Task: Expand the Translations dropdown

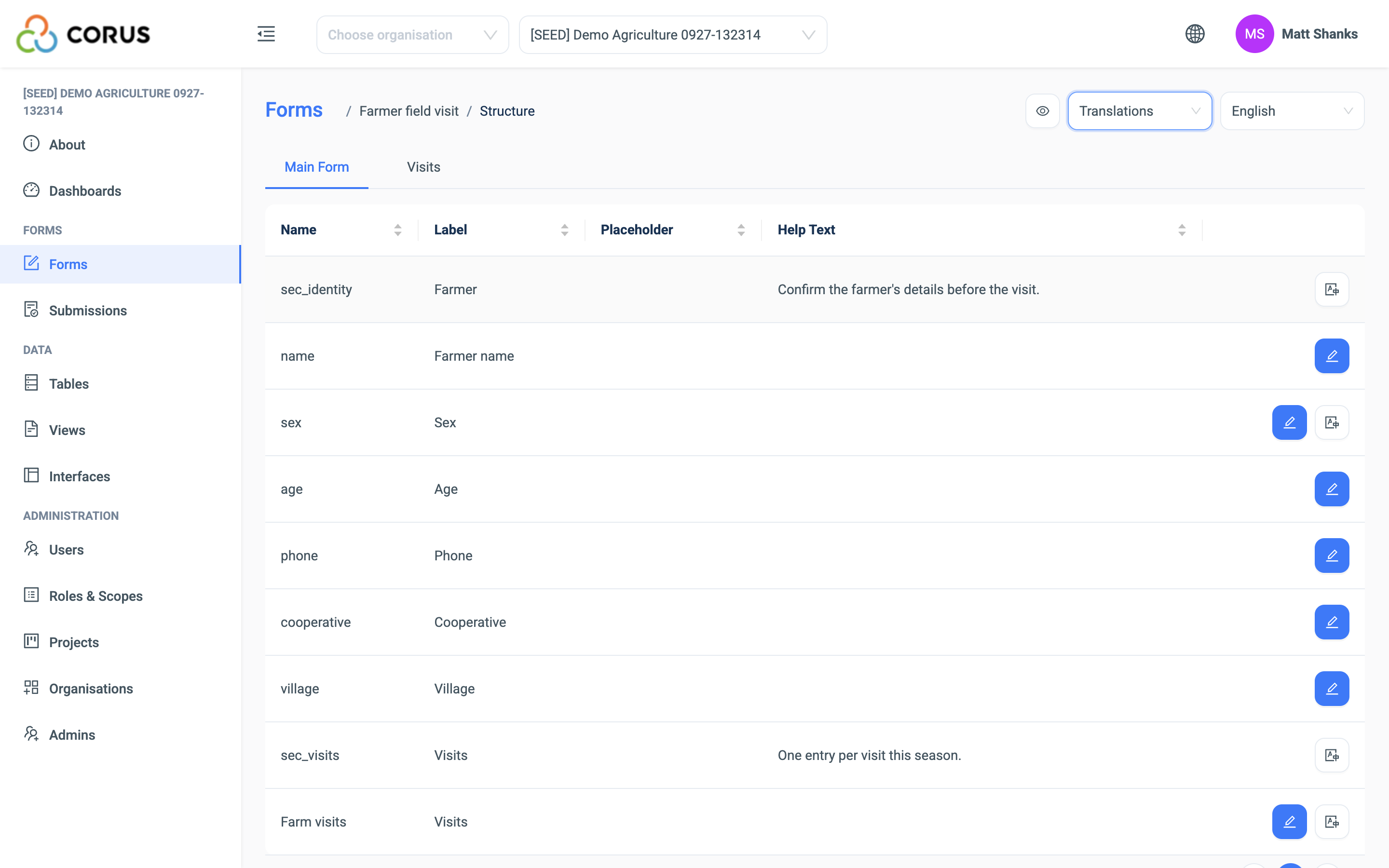Action: (x=1139, y=111)
